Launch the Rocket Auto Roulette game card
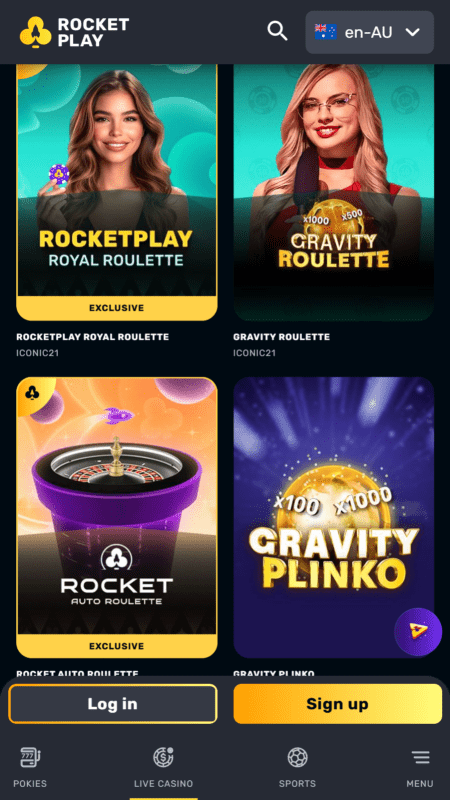 pos(117,517)
